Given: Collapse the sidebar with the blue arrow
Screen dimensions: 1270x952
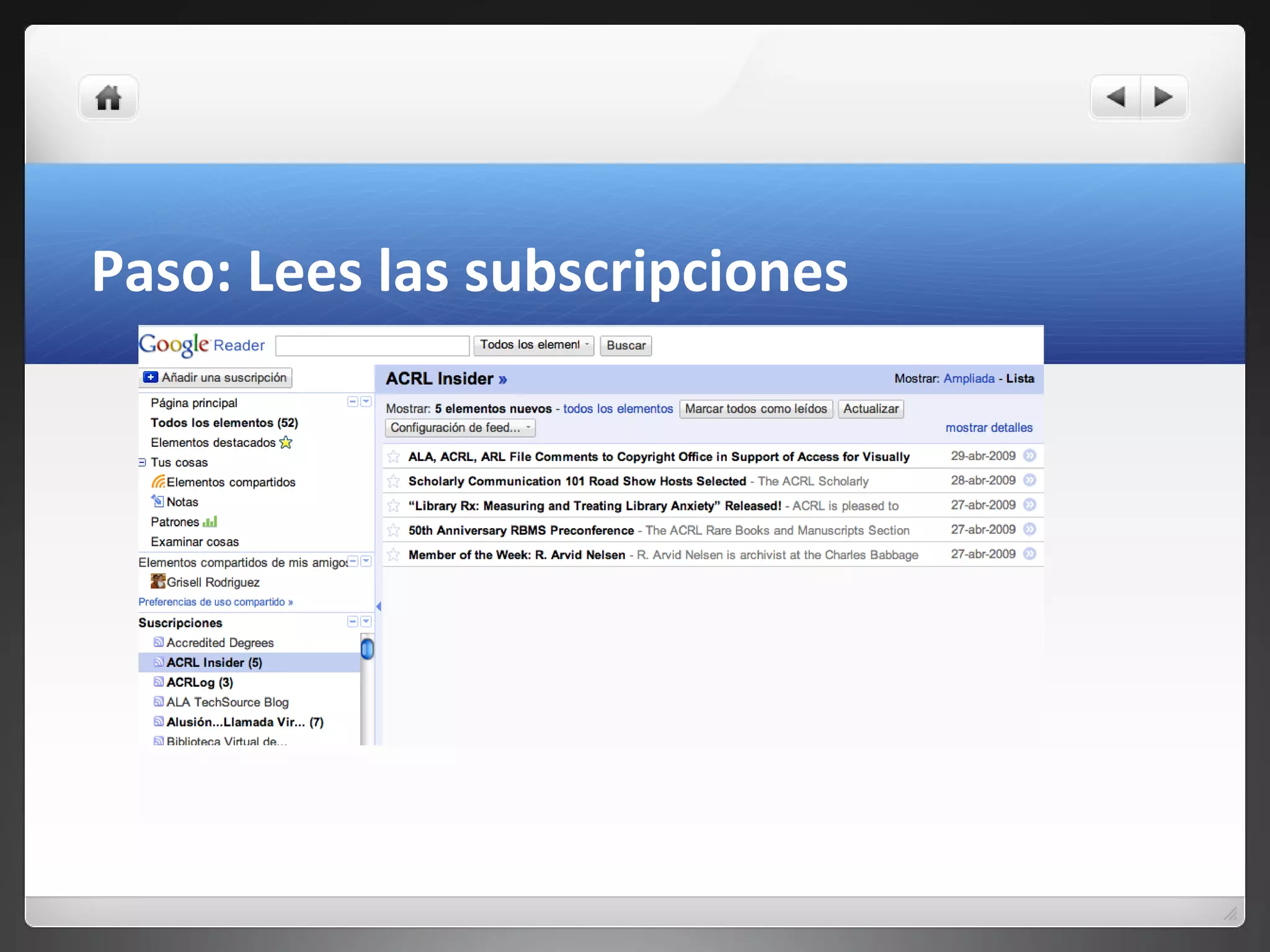Looking at the screenshot, I should 378,606.
